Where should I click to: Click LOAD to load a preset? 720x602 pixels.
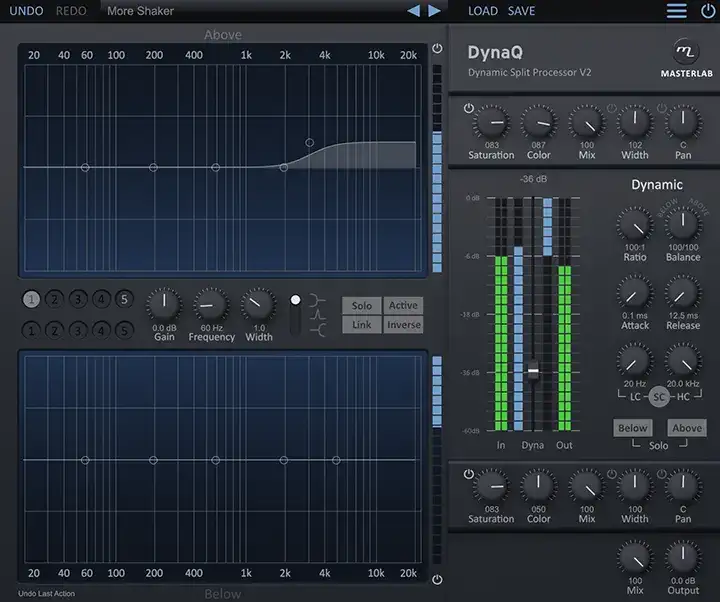(483, 11)
